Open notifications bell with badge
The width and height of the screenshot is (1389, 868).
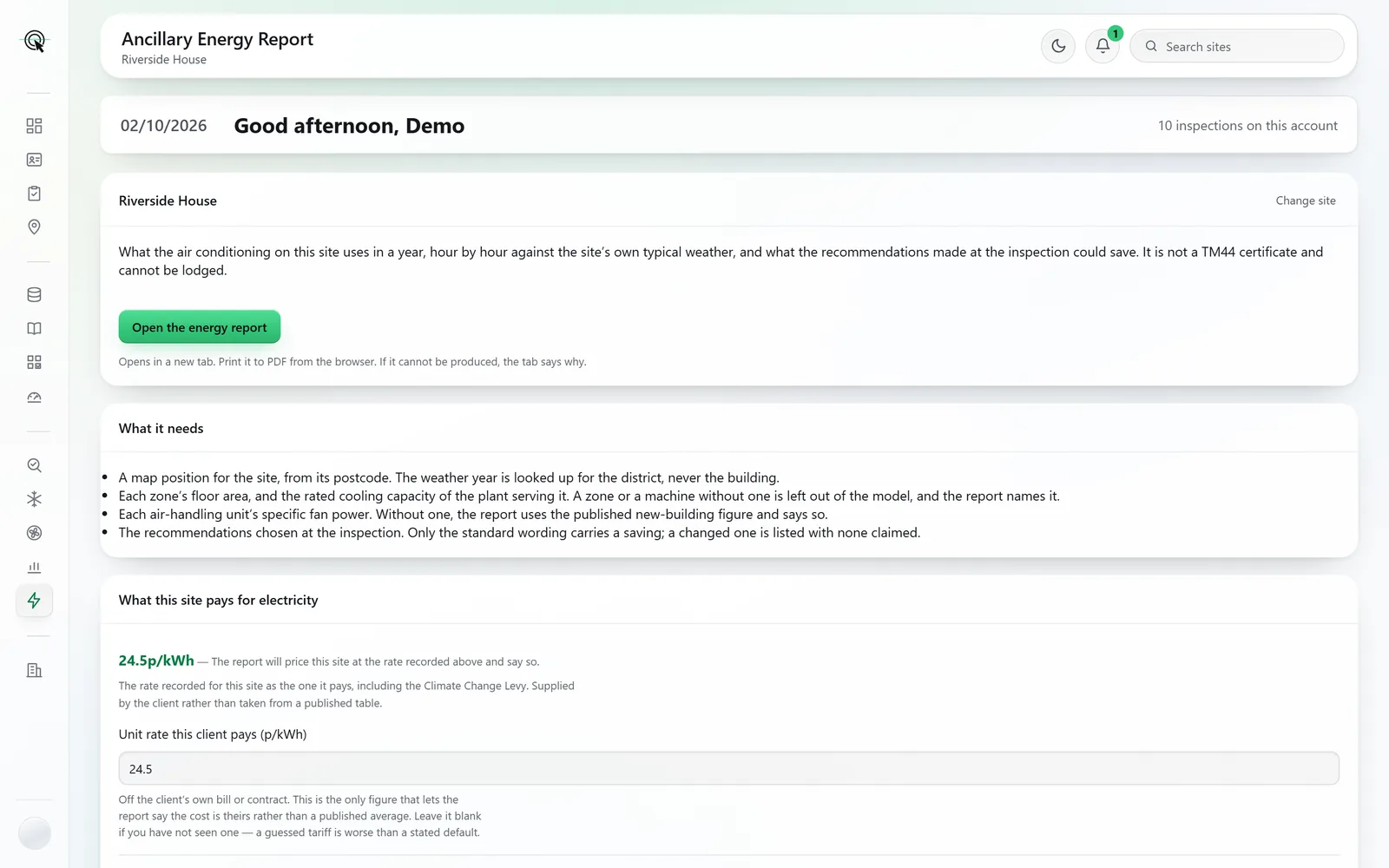pos(1103,46)
